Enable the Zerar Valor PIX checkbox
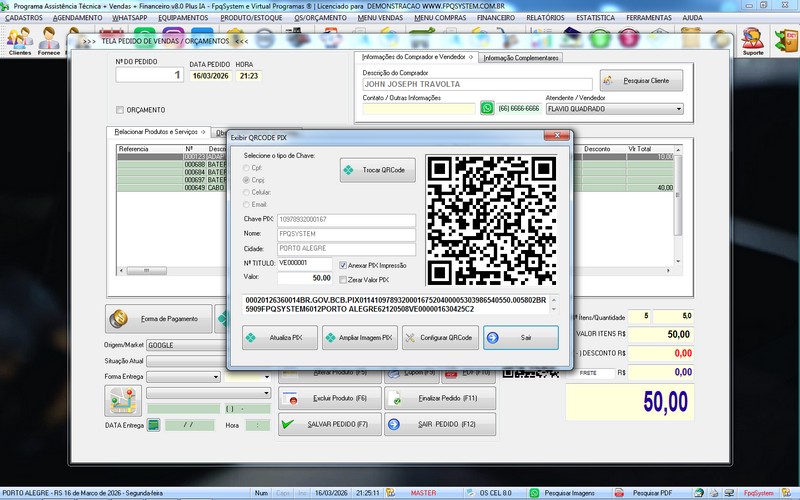 pos(344,279)
